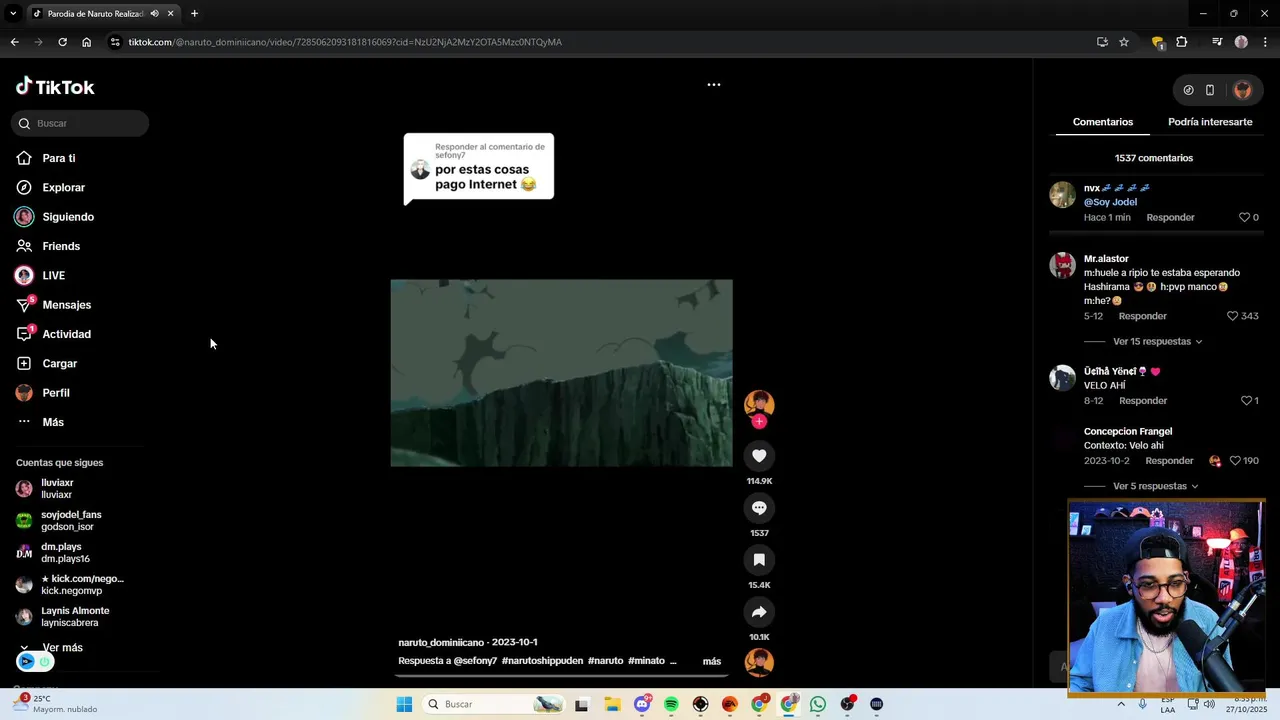Reply to nvx comment
Screen dimensions: 1280x720
coord(1170,217)
